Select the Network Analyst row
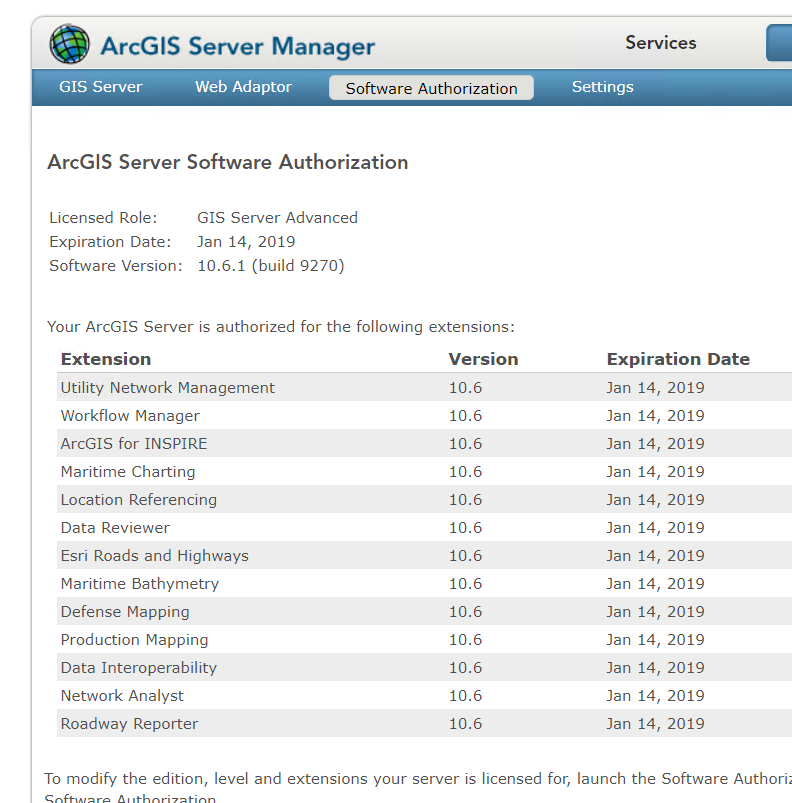This screenshot has height=803, width=792. 424,695
